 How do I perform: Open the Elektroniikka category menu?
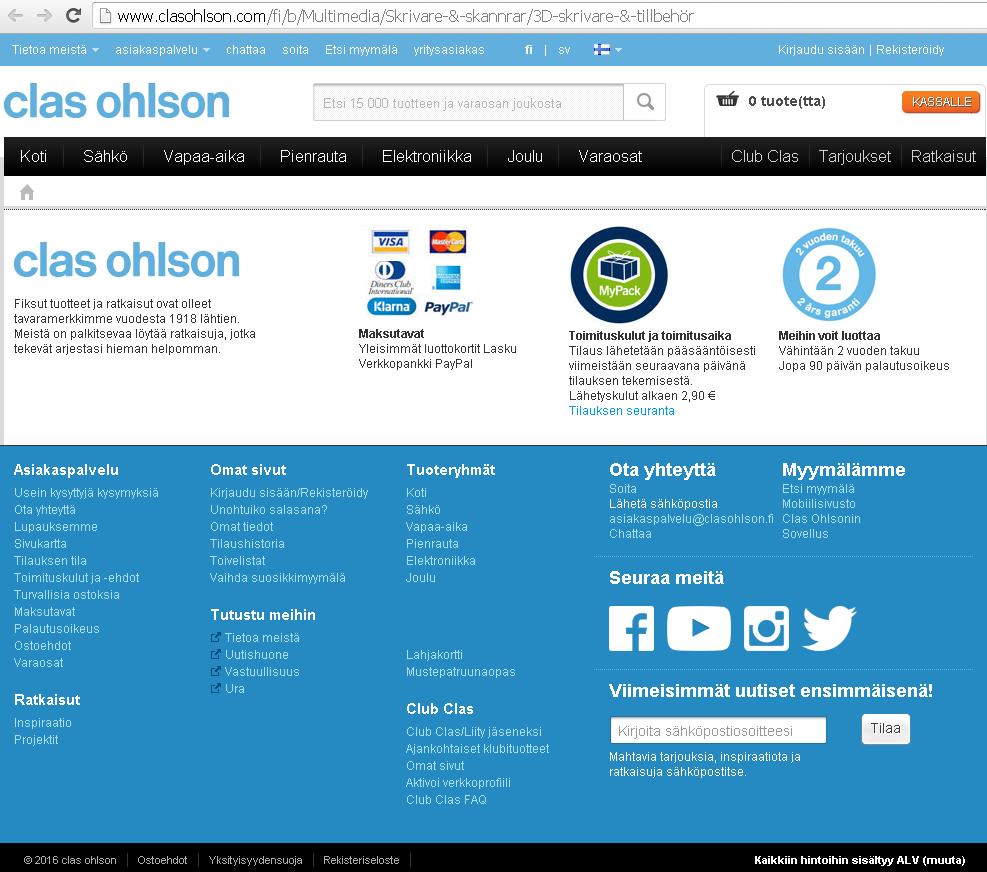click(x=427, y=156)
